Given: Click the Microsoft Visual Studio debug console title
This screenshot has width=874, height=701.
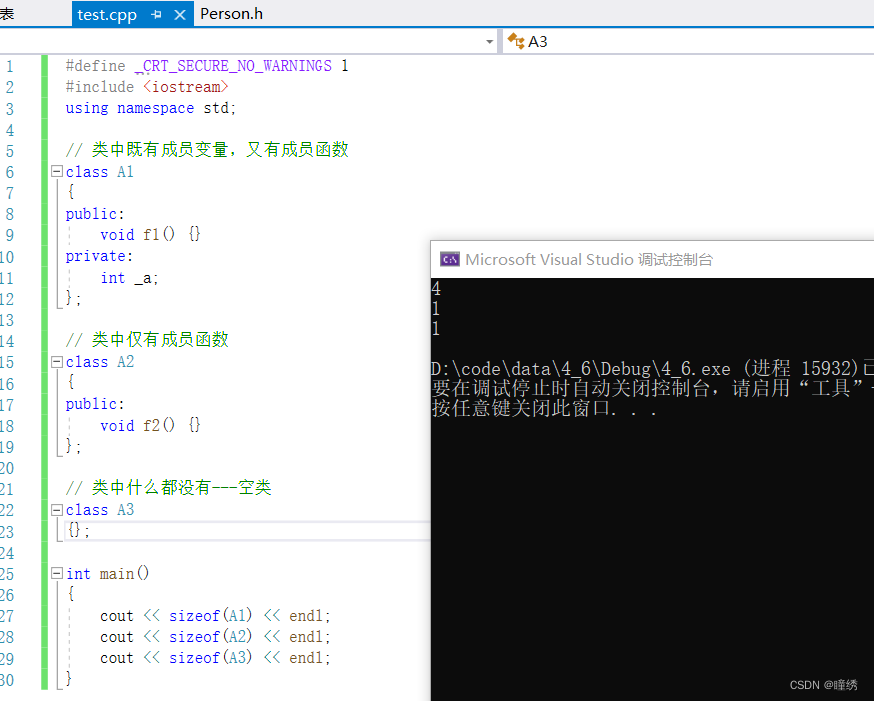Looking at the screenshot, I should 589,260.
